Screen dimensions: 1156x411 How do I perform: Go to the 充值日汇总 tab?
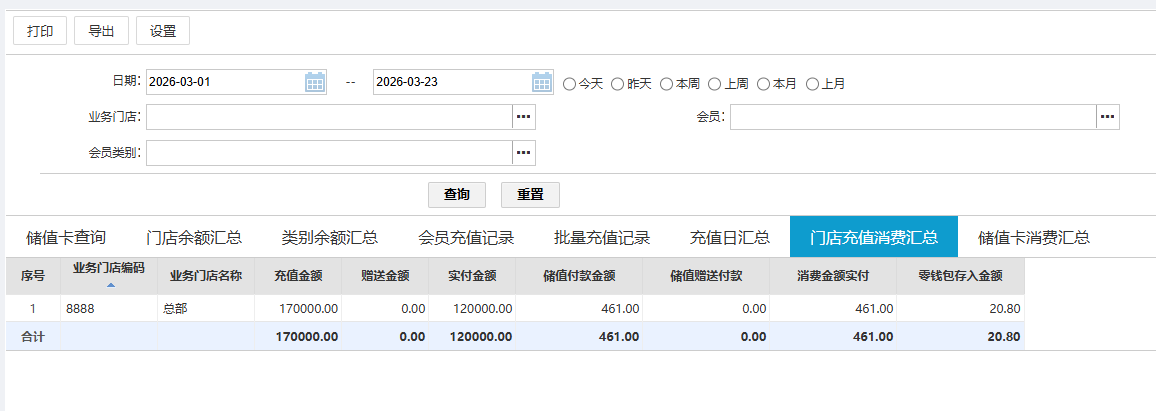click(x=730, y=237)
